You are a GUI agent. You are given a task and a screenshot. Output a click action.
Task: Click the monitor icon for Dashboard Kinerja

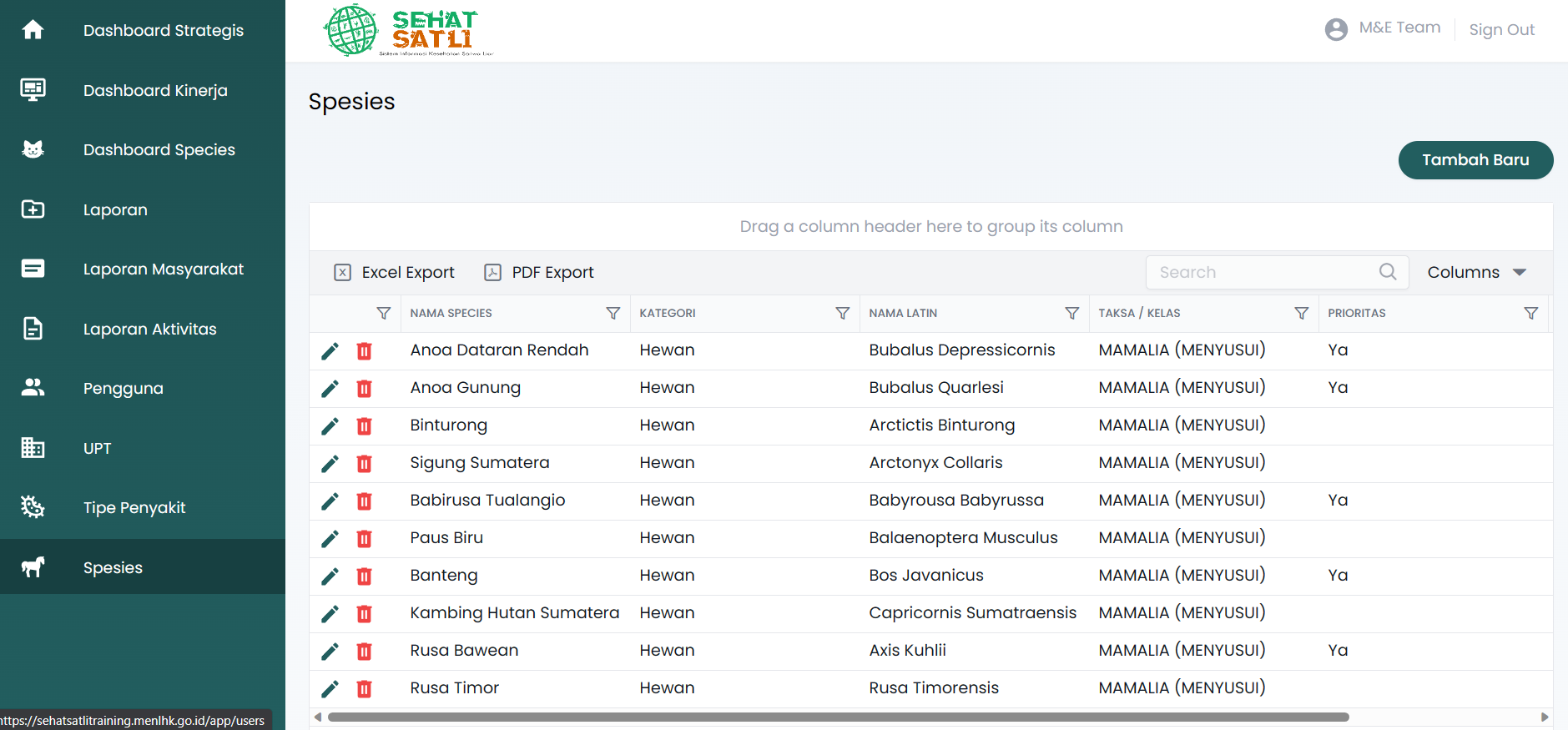tap(33, 89)
